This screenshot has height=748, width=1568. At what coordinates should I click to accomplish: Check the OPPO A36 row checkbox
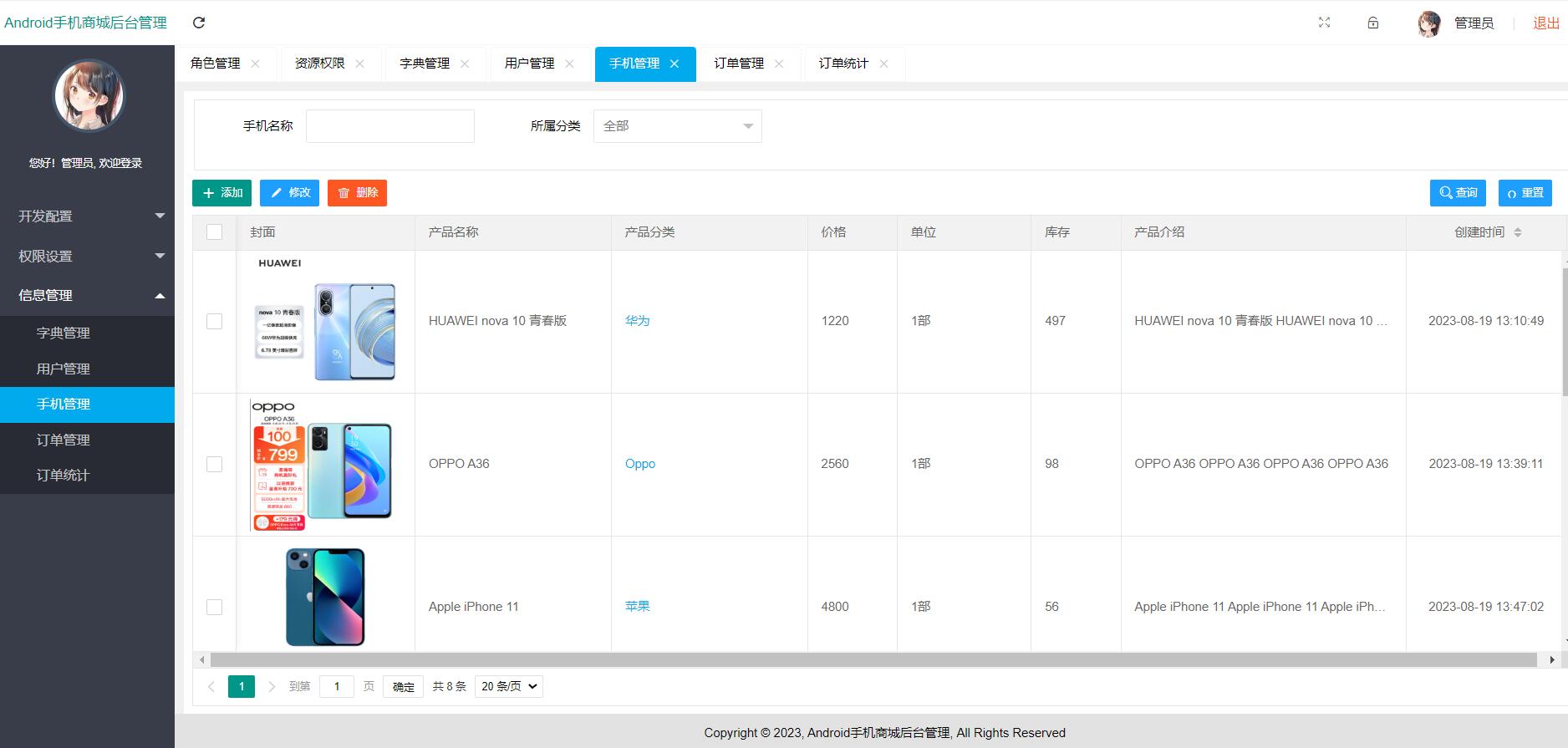coord(215,465)
